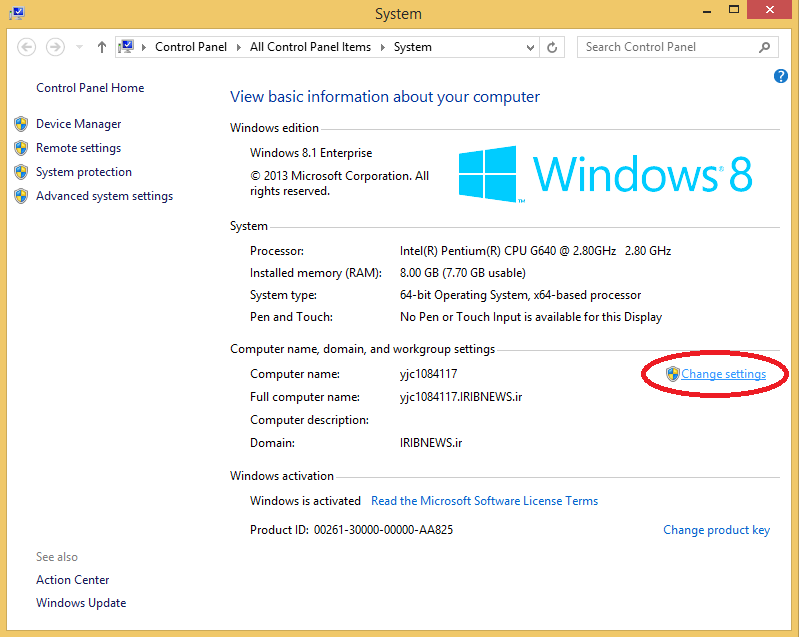Viewport: 799px width, 637px height.
Task: Refresh the System page
Action: (x=552, y=47)
